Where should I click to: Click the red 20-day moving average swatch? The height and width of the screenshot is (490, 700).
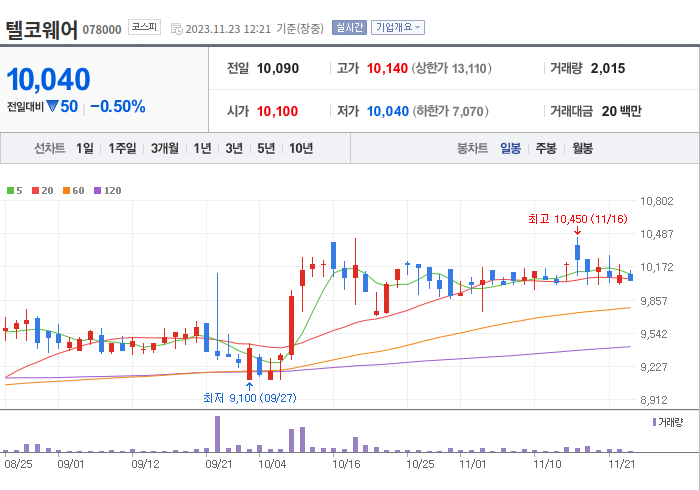pos(35,191)
